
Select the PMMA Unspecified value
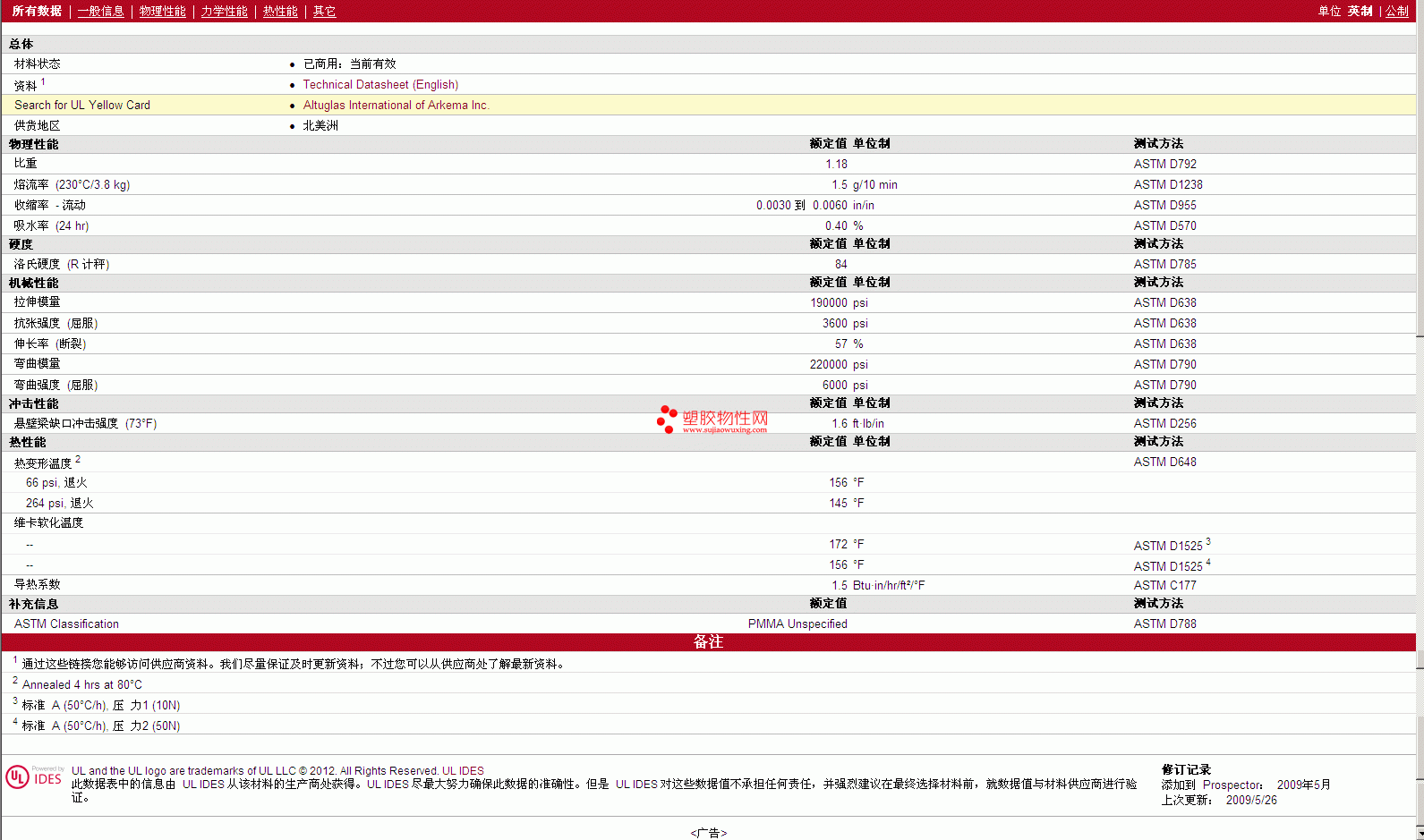[x=797, y=624]
